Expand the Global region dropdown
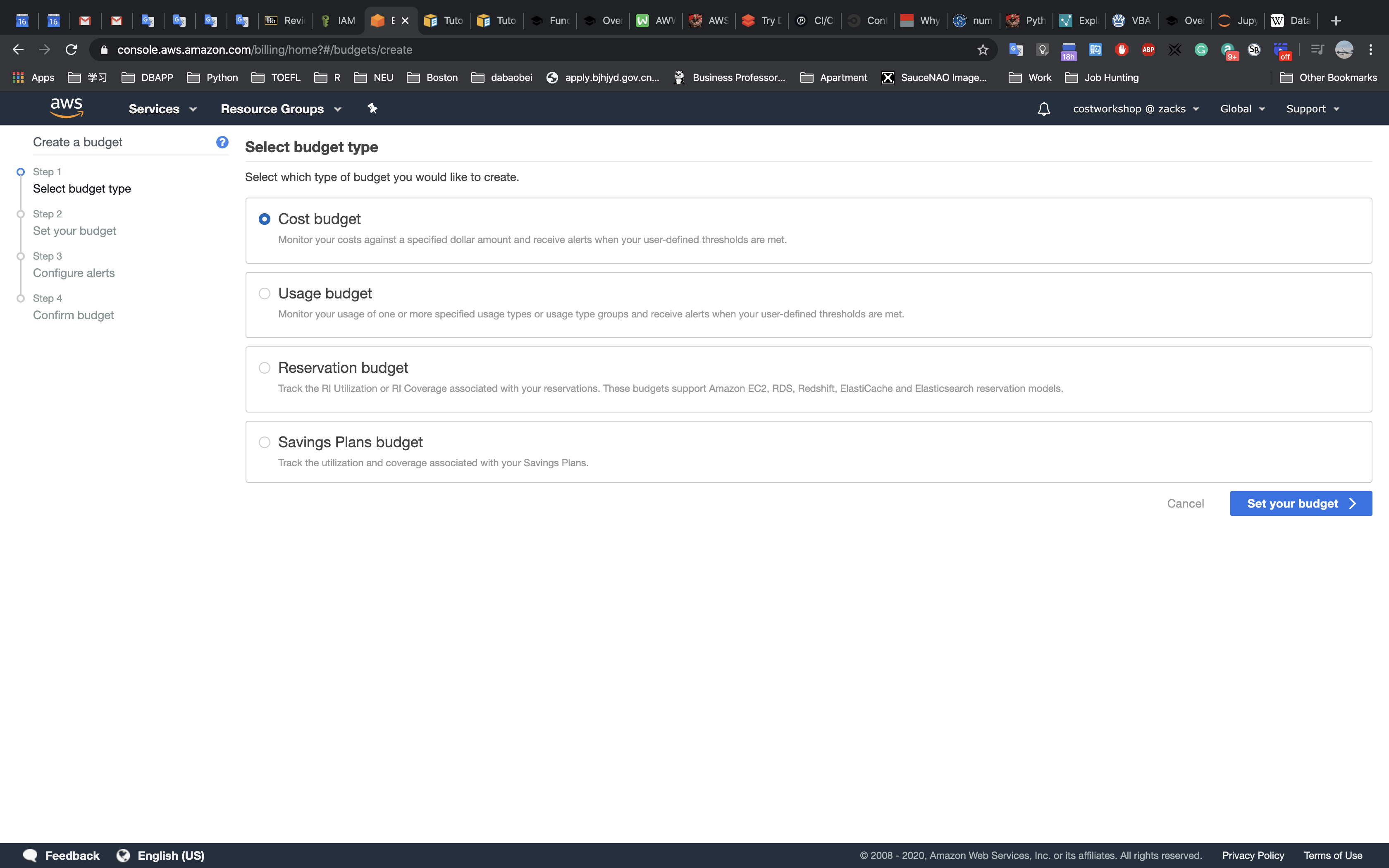This screenshot has width=1389, height=868. [1242, 109]
